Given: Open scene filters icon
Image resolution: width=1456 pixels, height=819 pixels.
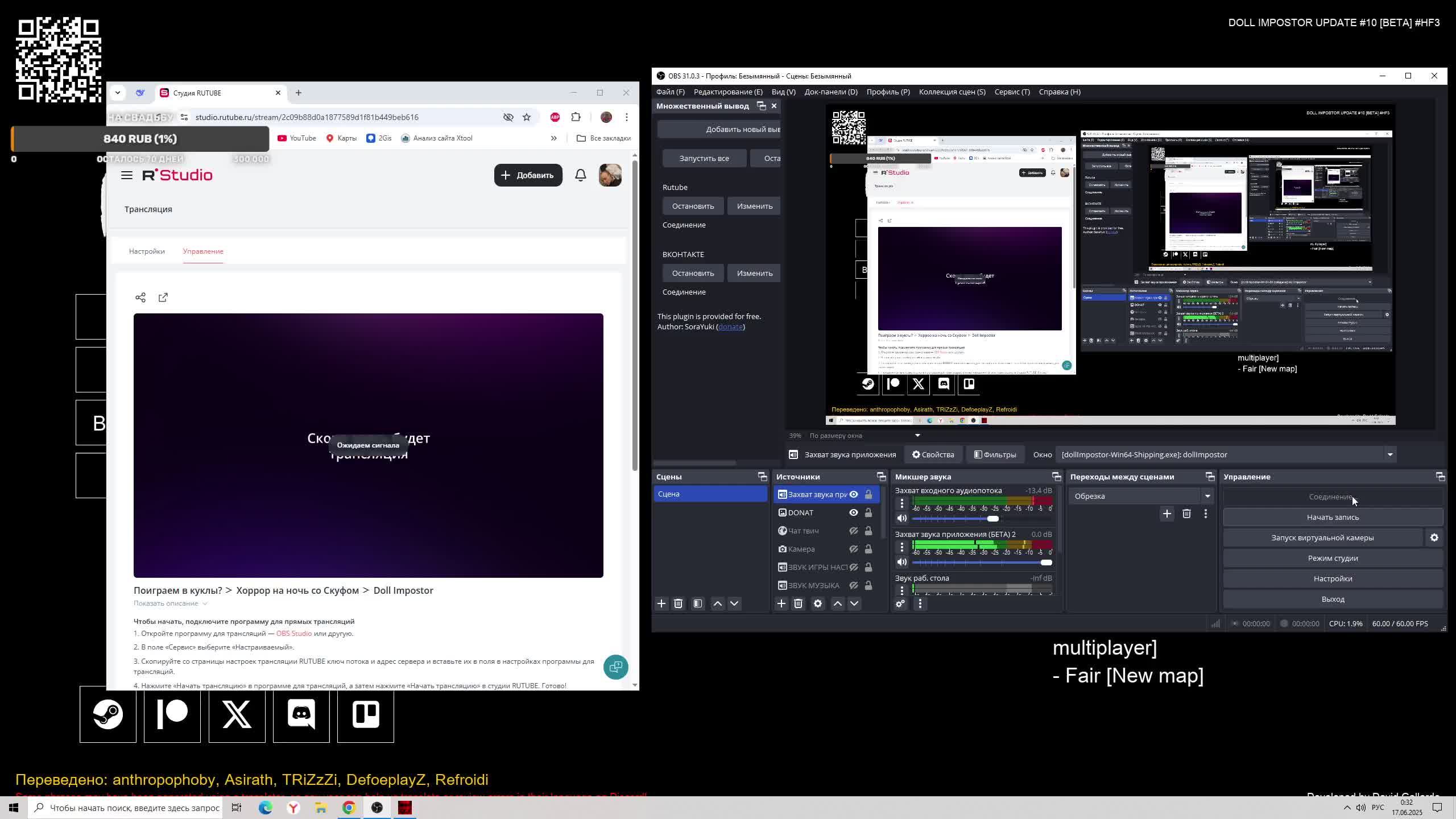Looking at the screenshot, I should click(x=698, y=603).
